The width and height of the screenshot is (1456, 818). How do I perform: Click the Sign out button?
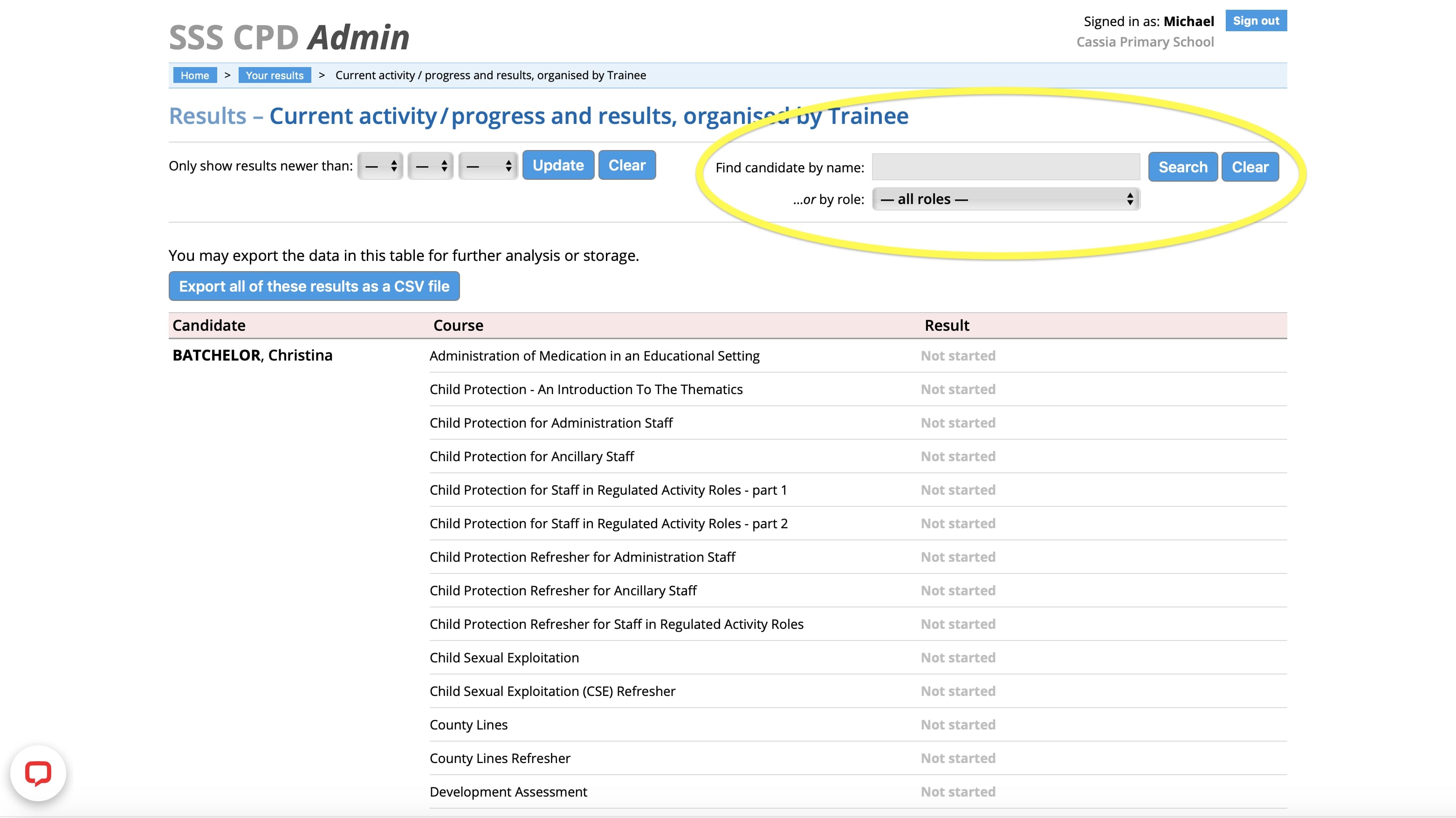tap(1255, 21)
